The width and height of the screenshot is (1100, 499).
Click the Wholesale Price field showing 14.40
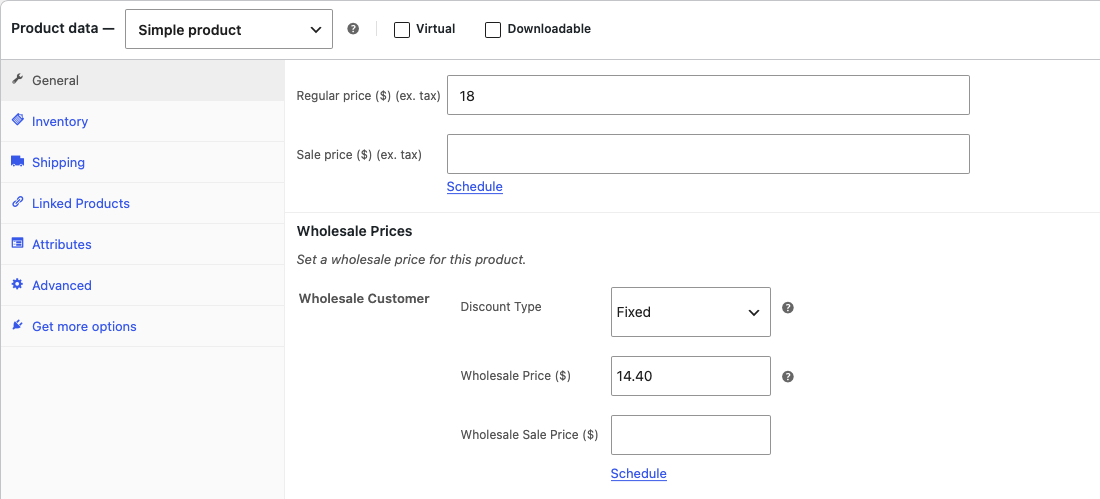[690, 376]
